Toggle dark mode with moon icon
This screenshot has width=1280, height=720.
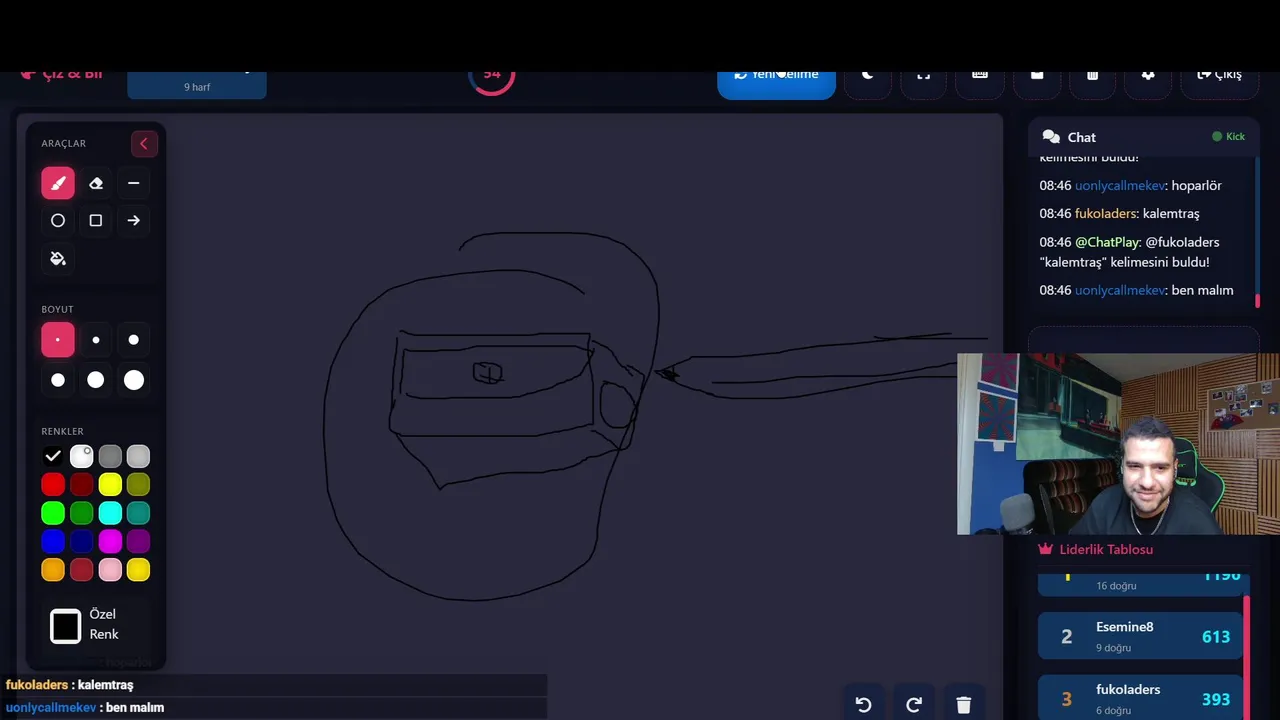pyautogui.click(x=868, y=84)
